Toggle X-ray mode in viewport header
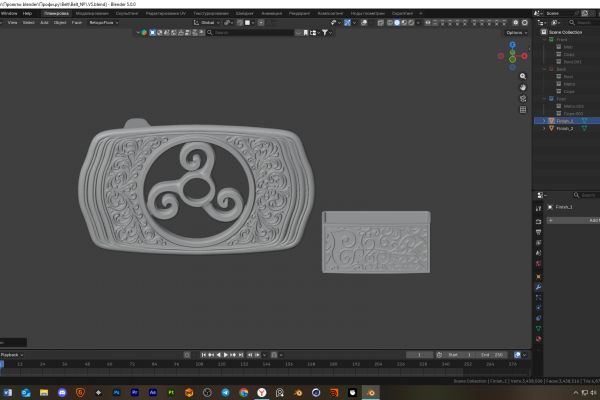600x400 pixels. coord(380,23)
